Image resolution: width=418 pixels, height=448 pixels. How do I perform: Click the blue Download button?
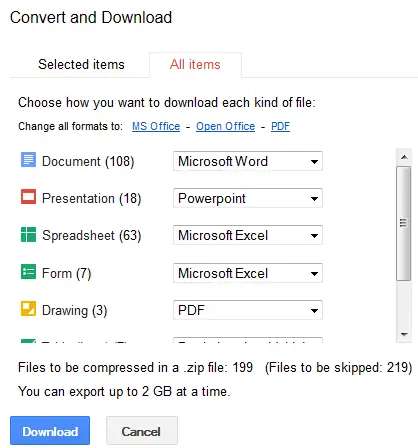(50, 431)
